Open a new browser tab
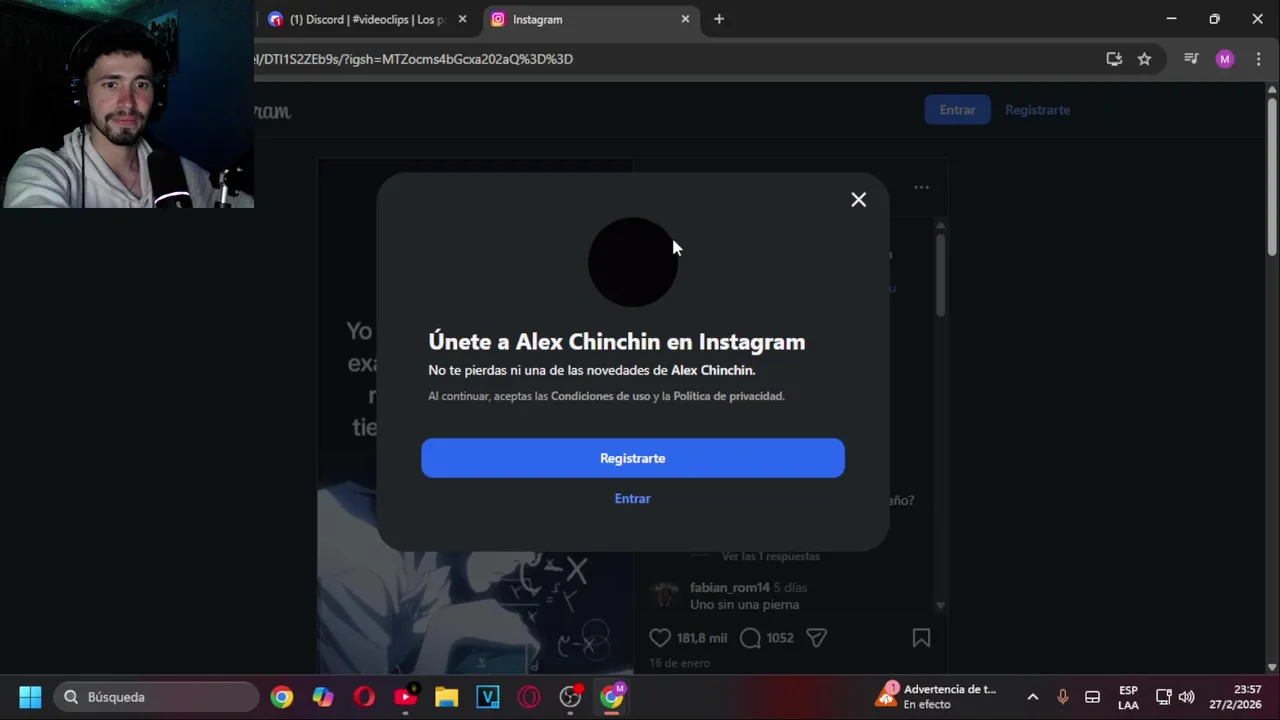Image resolution: width=1280 pixels, height=720 pixels. 719,19
